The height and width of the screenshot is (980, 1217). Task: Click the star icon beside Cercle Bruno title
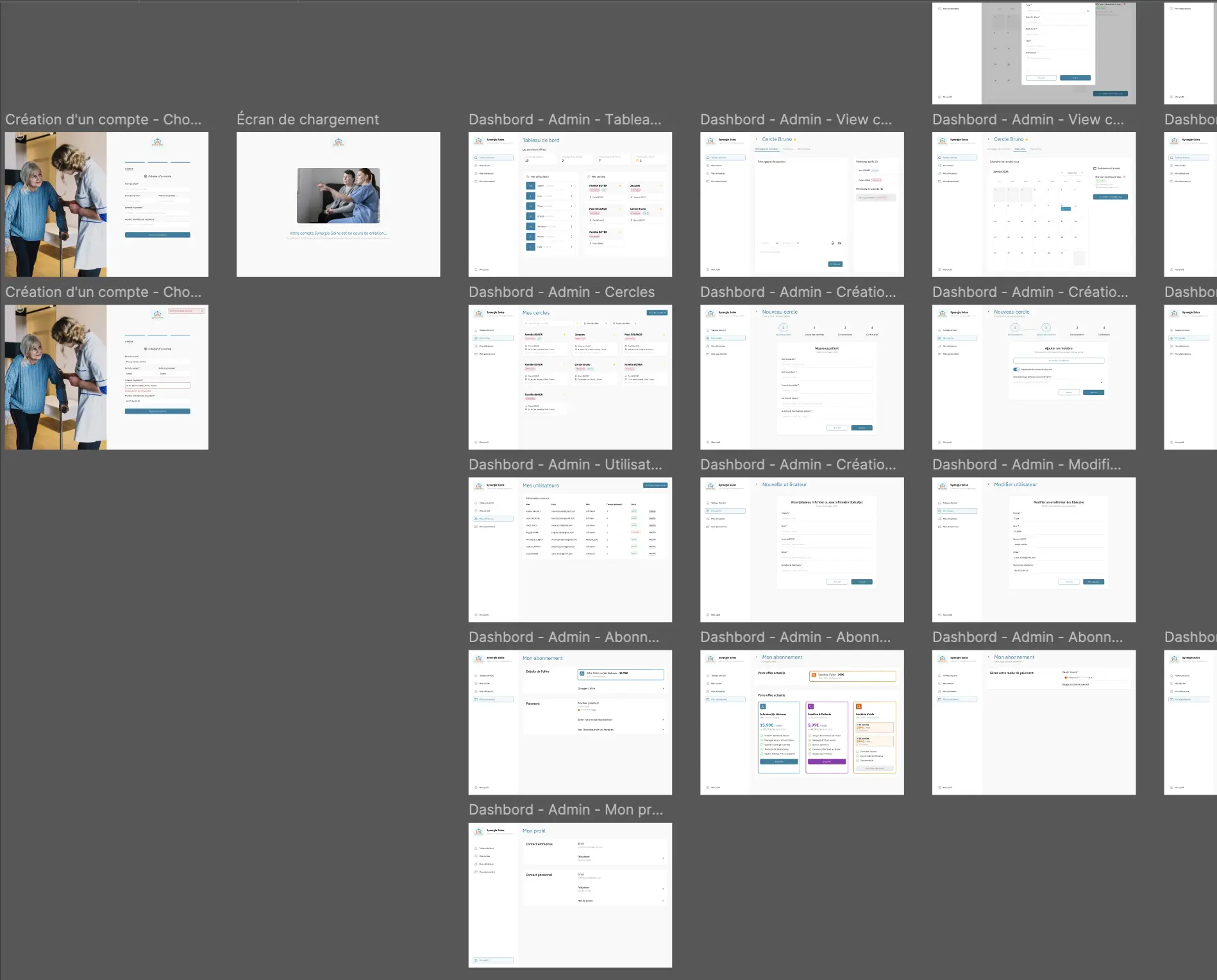pyautogui.click(x=795, y=140)
